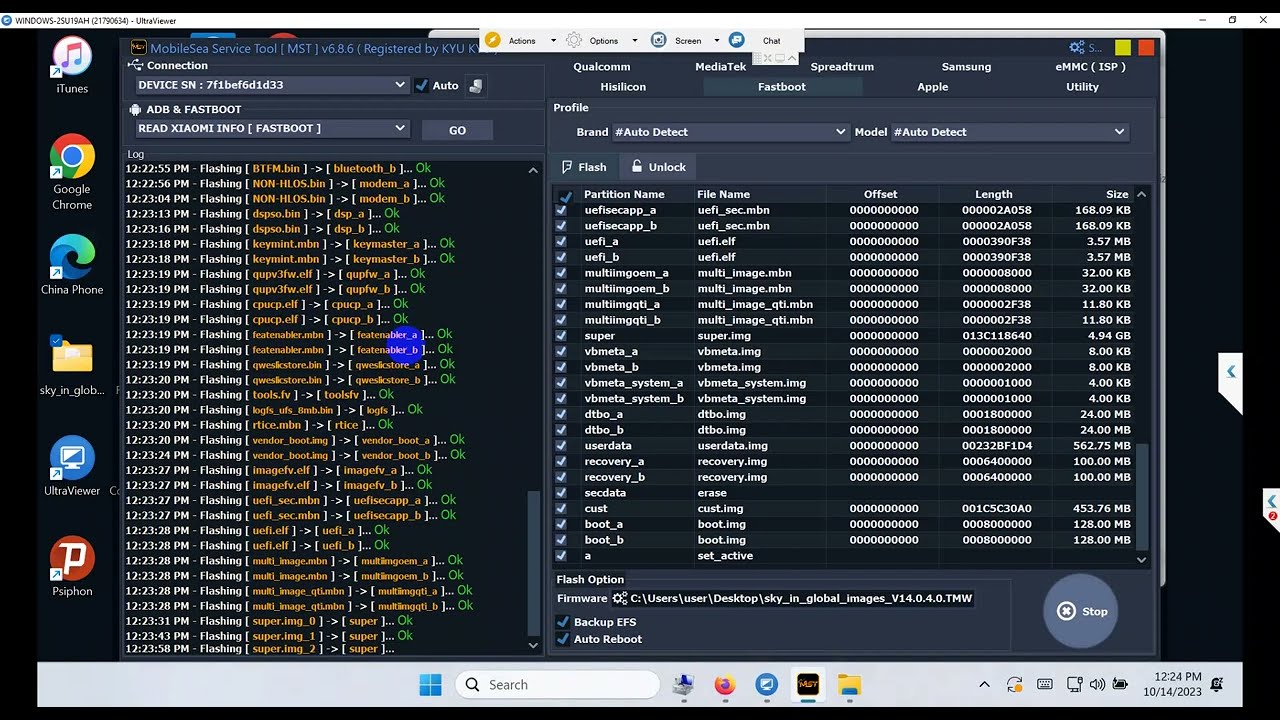Select the MST app on the taskbar
Image resolution: width=1280 pixels, height=720 pixels.
pos(808,685)
